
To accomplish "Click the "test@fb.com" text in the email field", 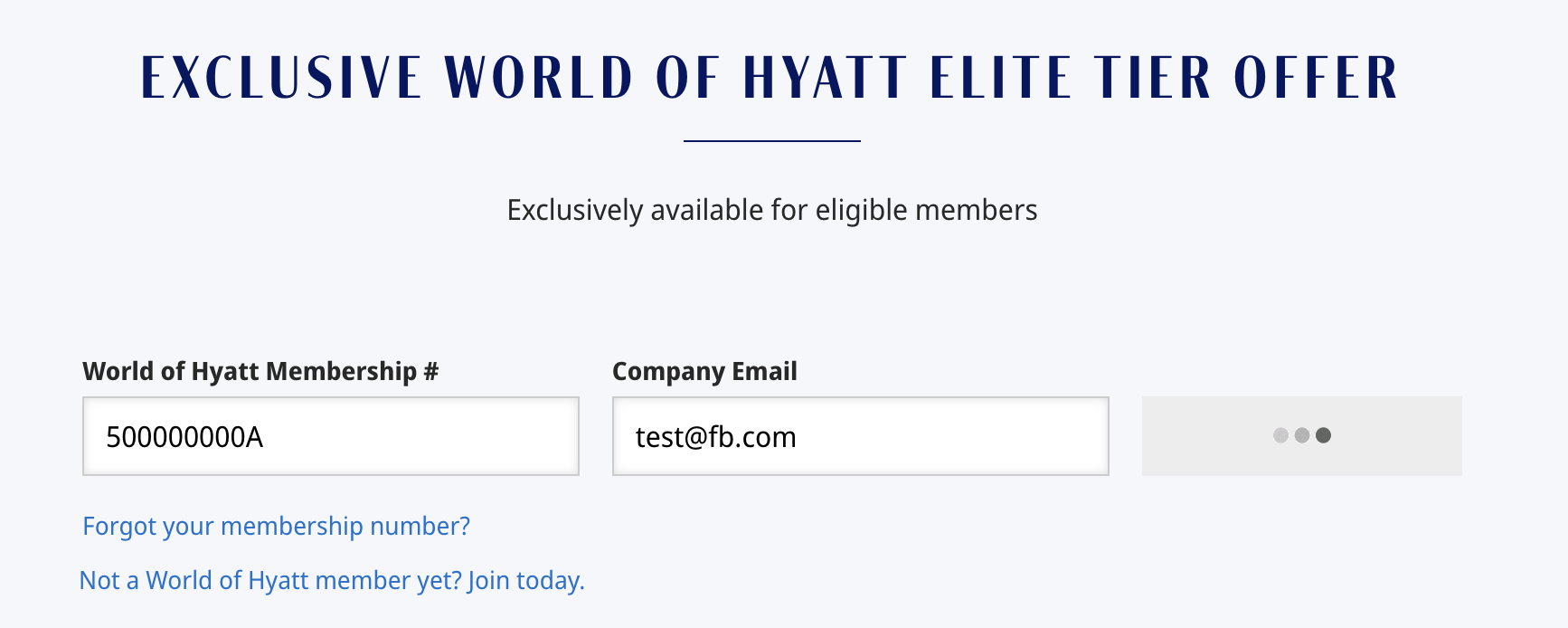I will [x=715, y=437].
